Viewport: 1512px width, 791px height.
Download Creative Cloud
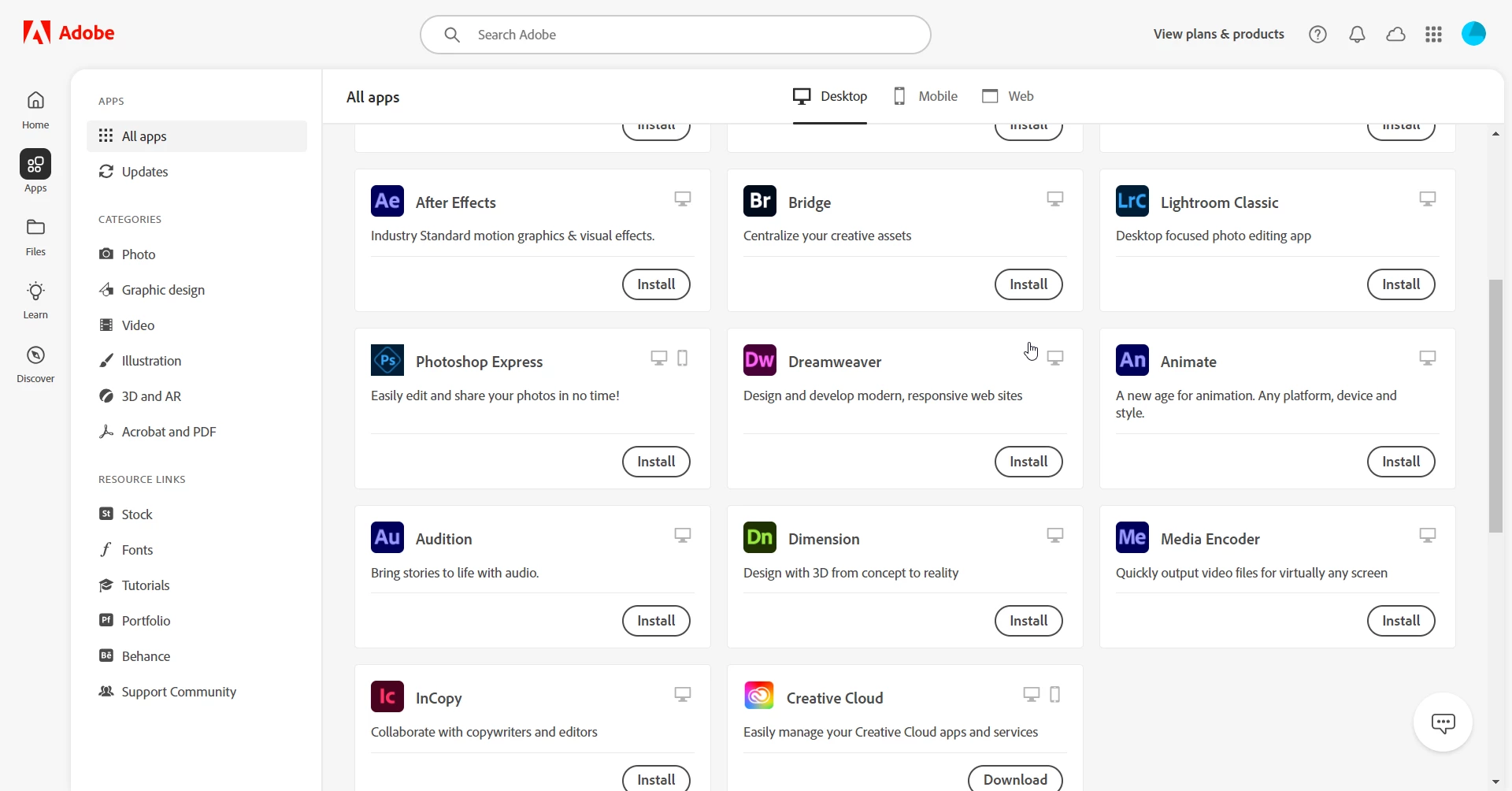(1015, 778)
